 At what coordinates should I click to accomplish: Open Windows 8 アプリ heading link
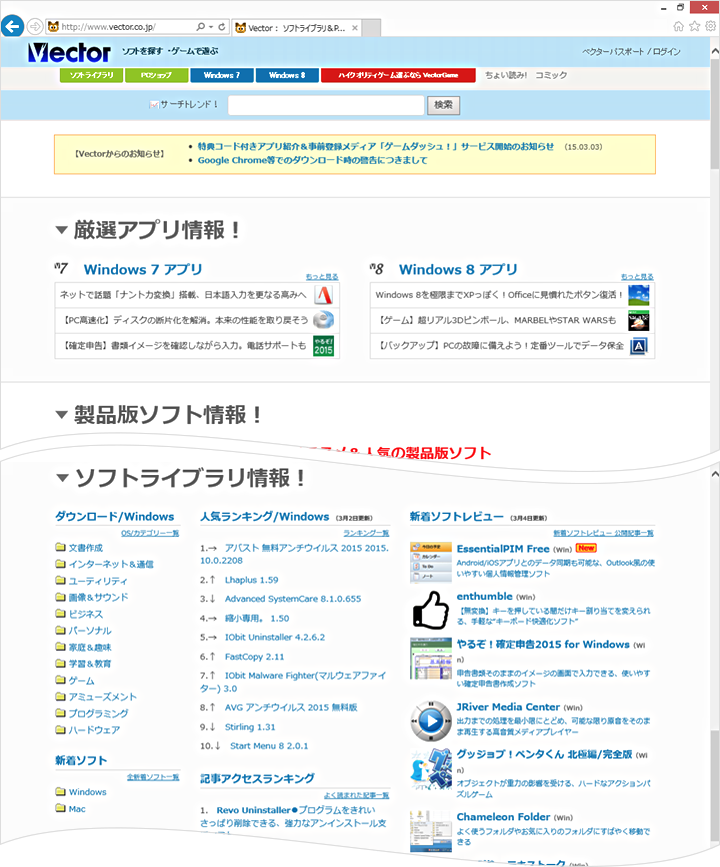click(458, 269)
